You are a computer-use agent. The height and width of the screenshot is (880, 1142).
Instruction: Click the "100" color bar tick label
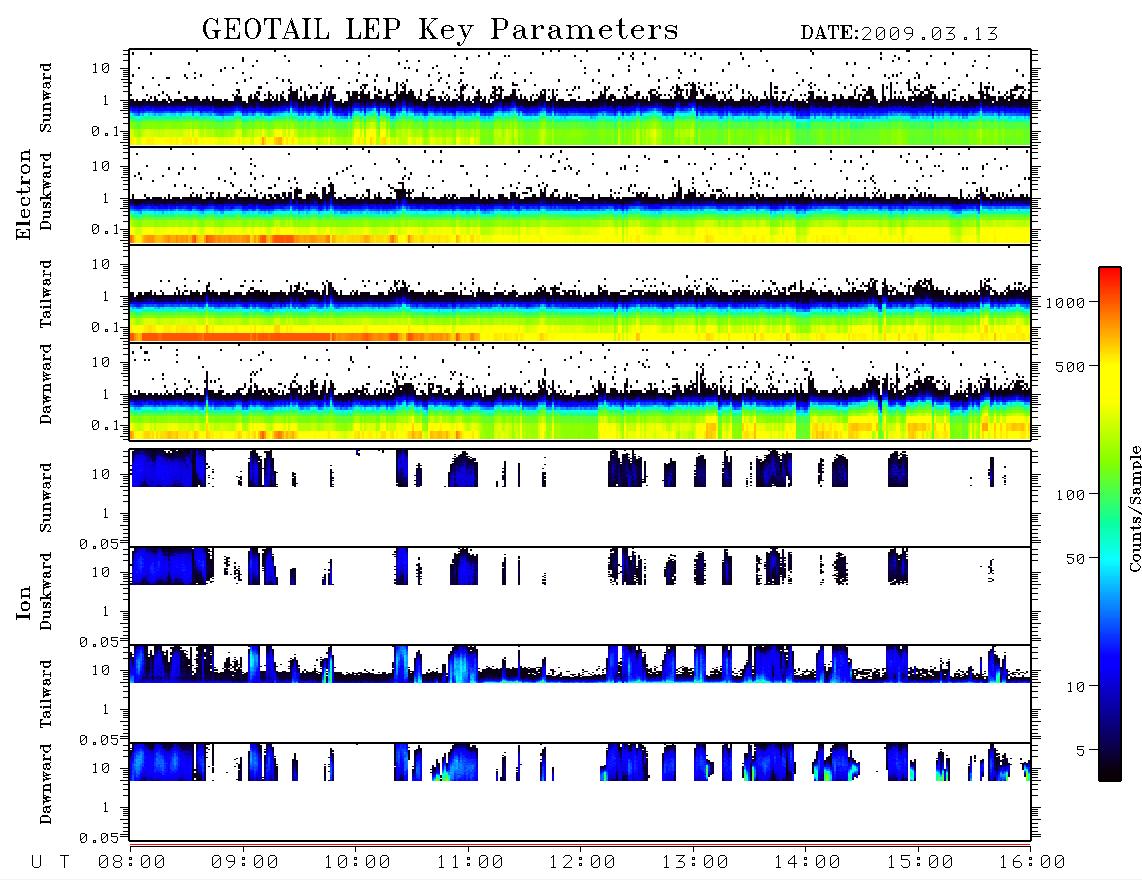1071,495
